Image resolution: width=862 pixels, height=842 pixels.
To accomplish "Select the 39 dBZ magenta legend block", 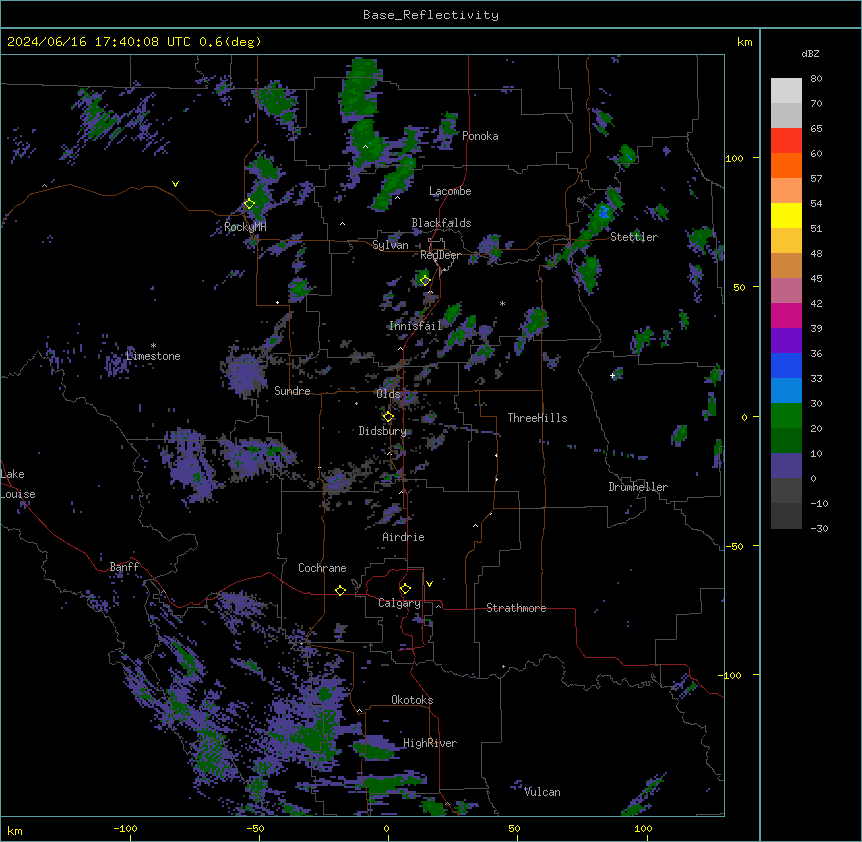I will click(786, 315).
